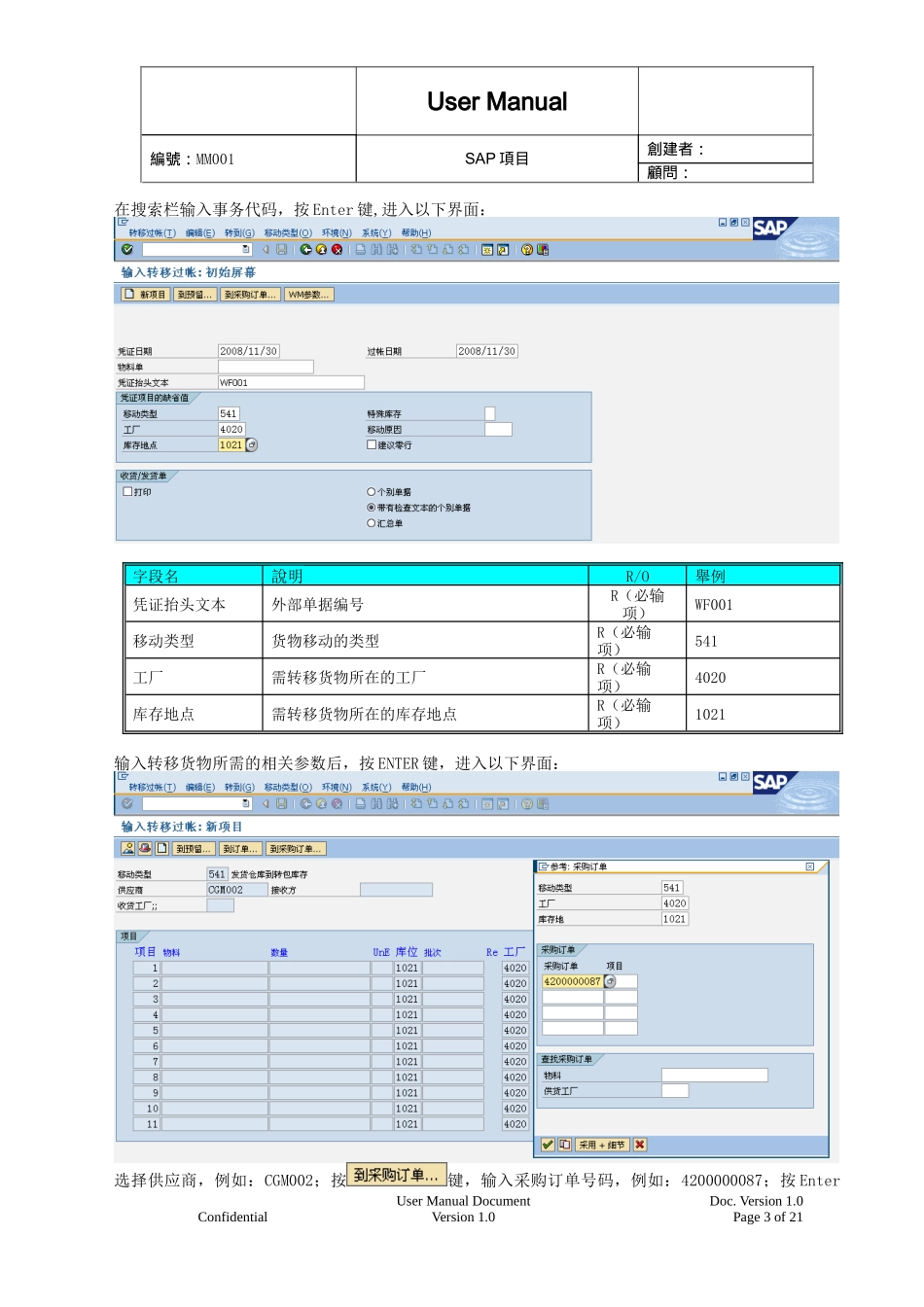The width and height of the screenshot is (924, 1307).
Task: Click yellow Help question mark icon
Action: [x=527, y=250]
